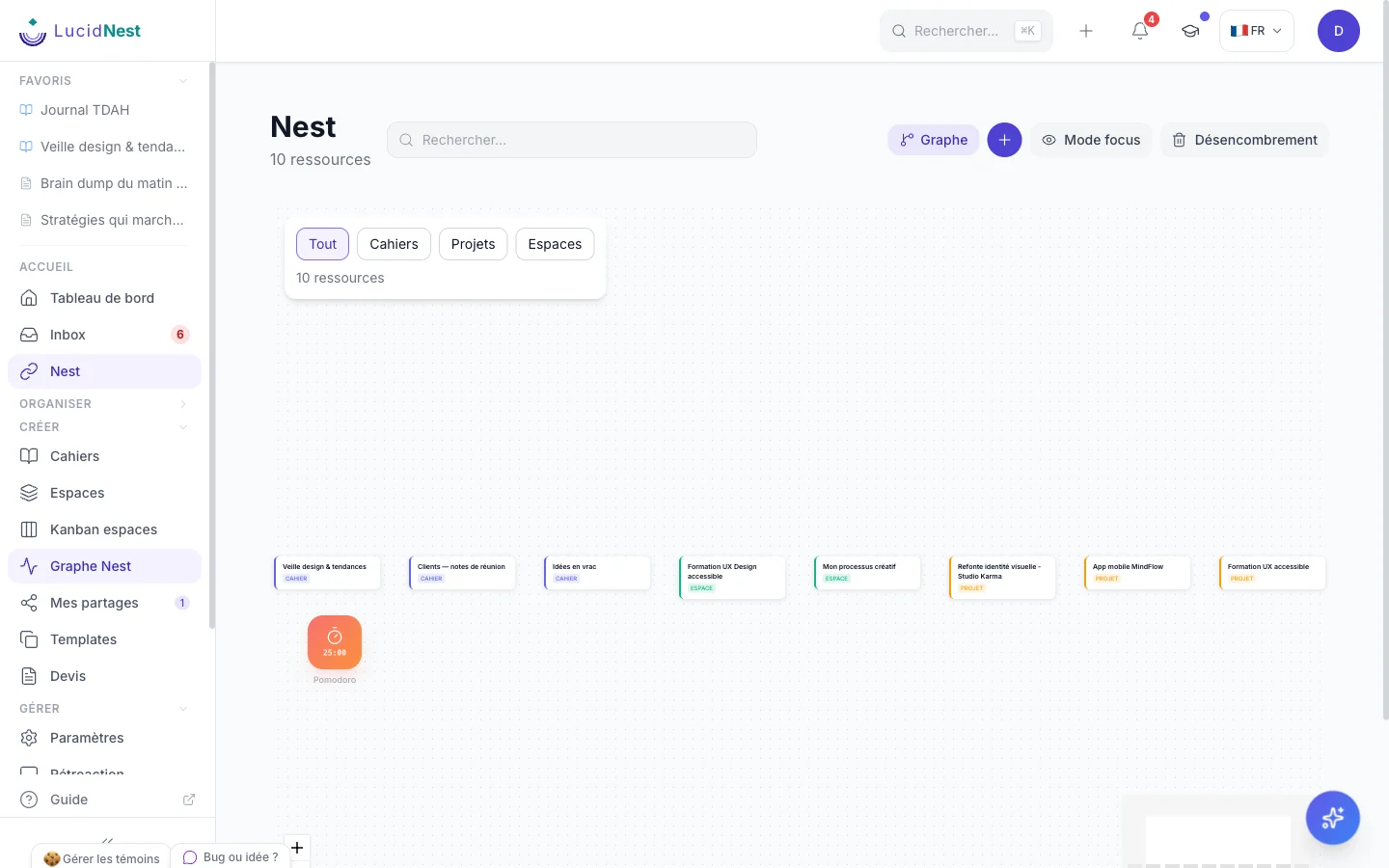Focus the global Rechercher search box
The width and height of the screenshot is (1389, 868).
966,31
